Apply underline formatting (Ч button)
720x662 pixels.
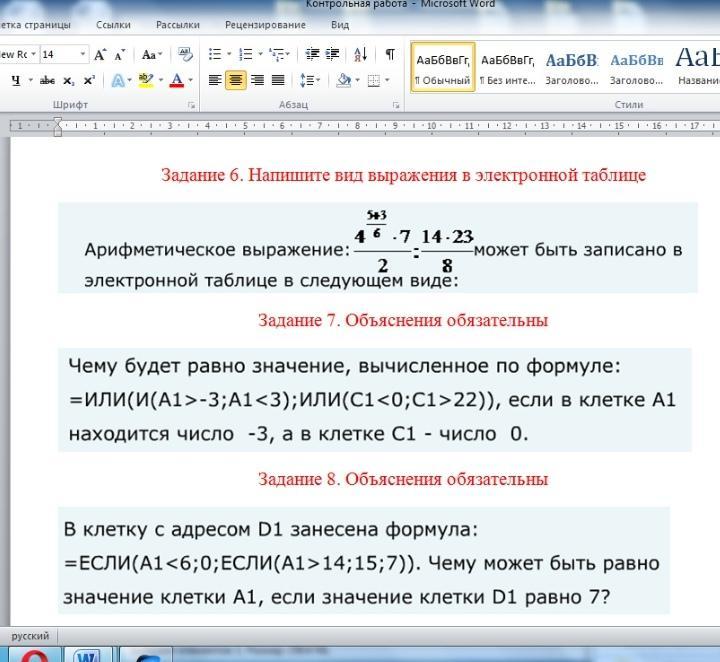pyautogui.click(x=16, y=80)
